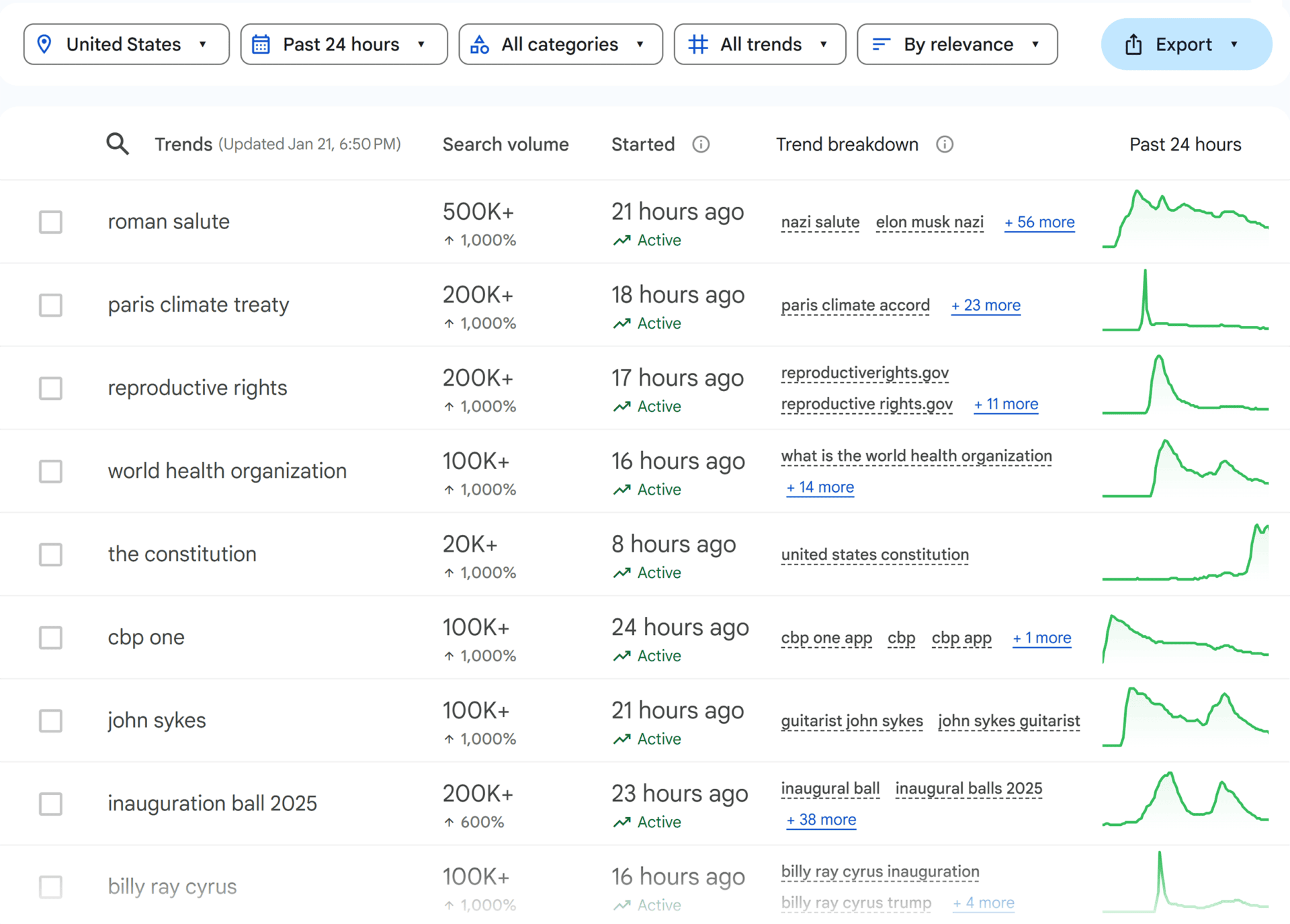Image resolution: width=1290 pixels, height=924 pixels.
Task: Open the All categories dropdown
Action: 561,44
